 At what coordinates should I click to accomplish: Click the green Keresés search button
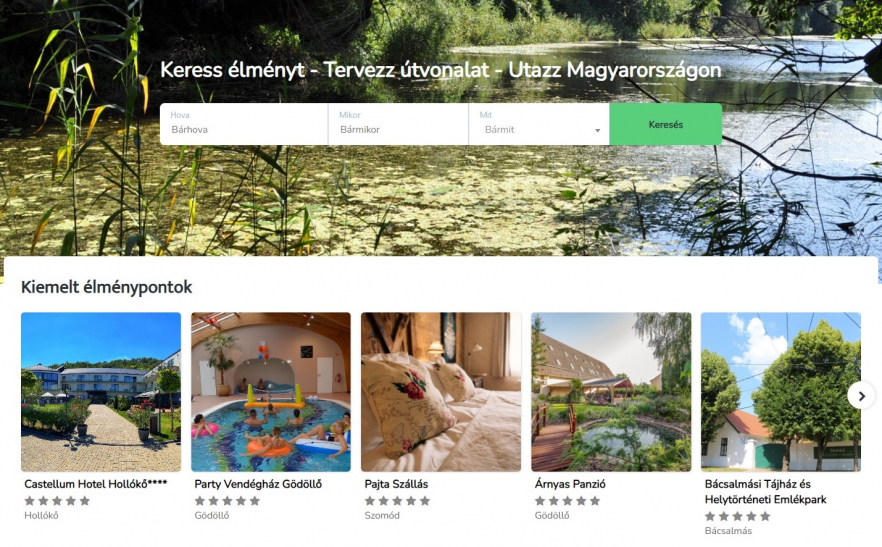pos(665,124)
